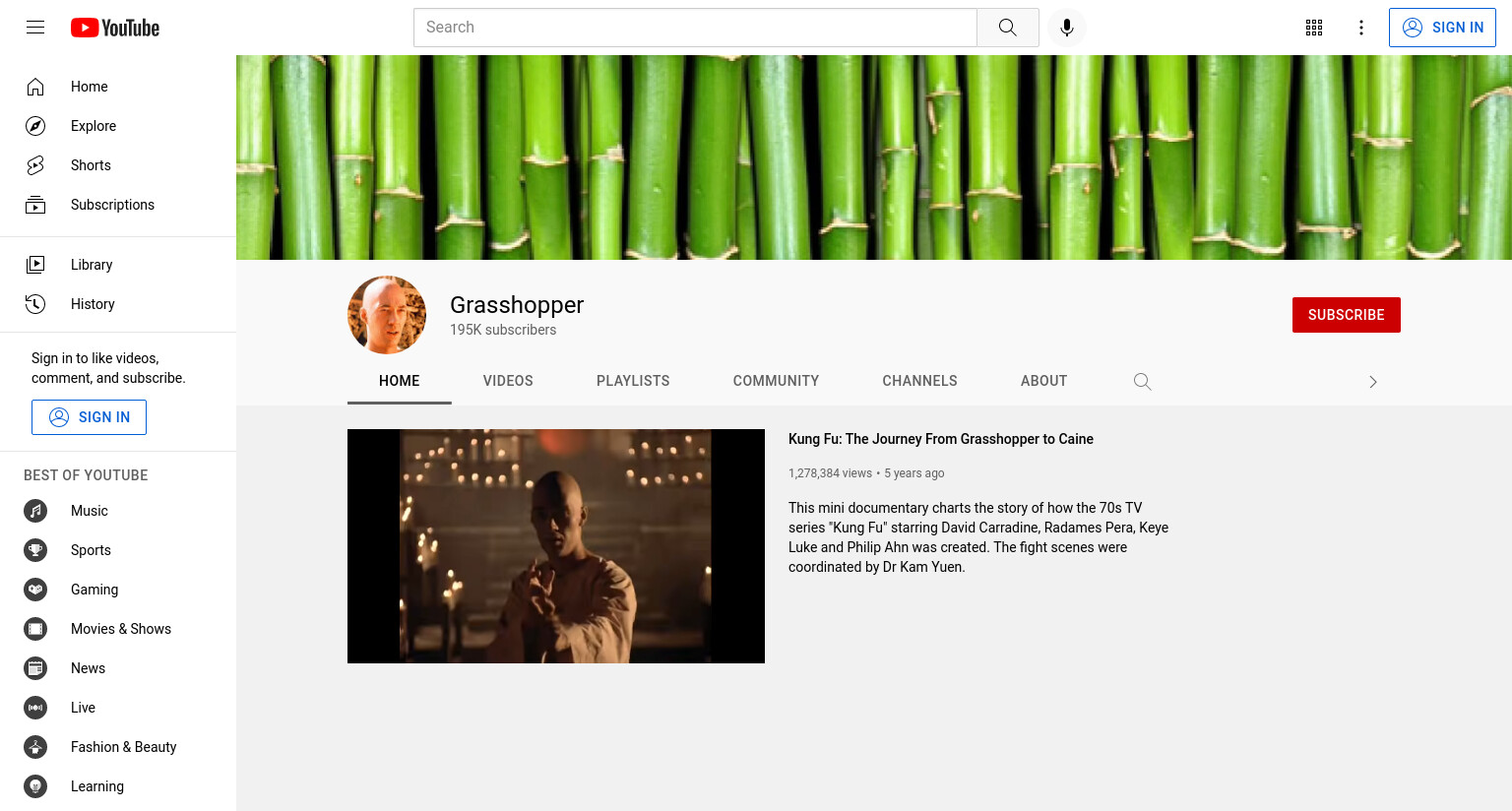This screenshot has height=811, width=1512.
Task: Click the History clock icon
Action: tap(35, 304)
